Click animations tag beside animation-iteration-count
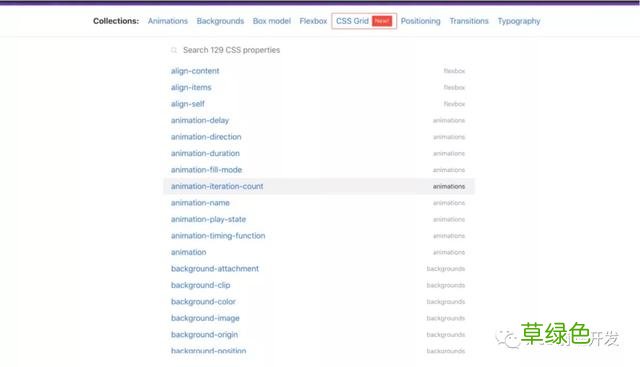640x367 pixels. (x=449, y=186)
